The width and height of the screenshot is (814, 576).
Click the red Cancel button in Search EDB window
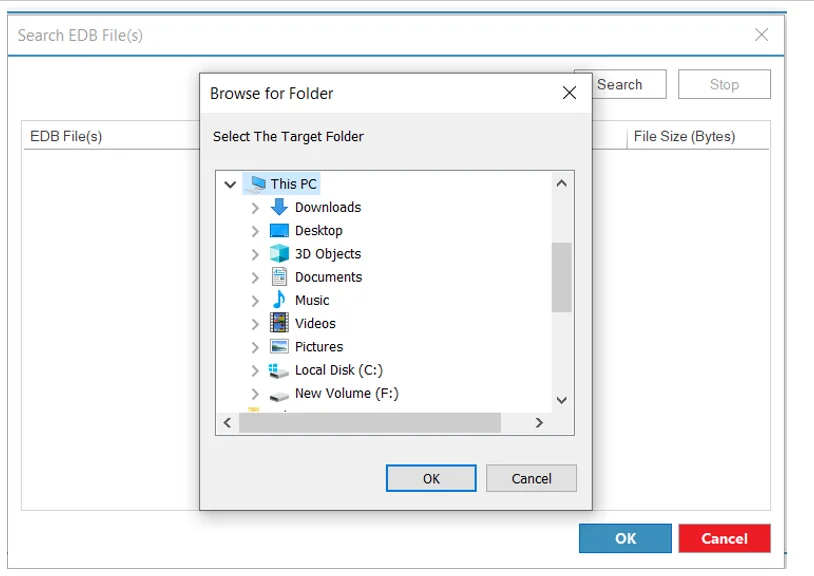coord(724,538)
